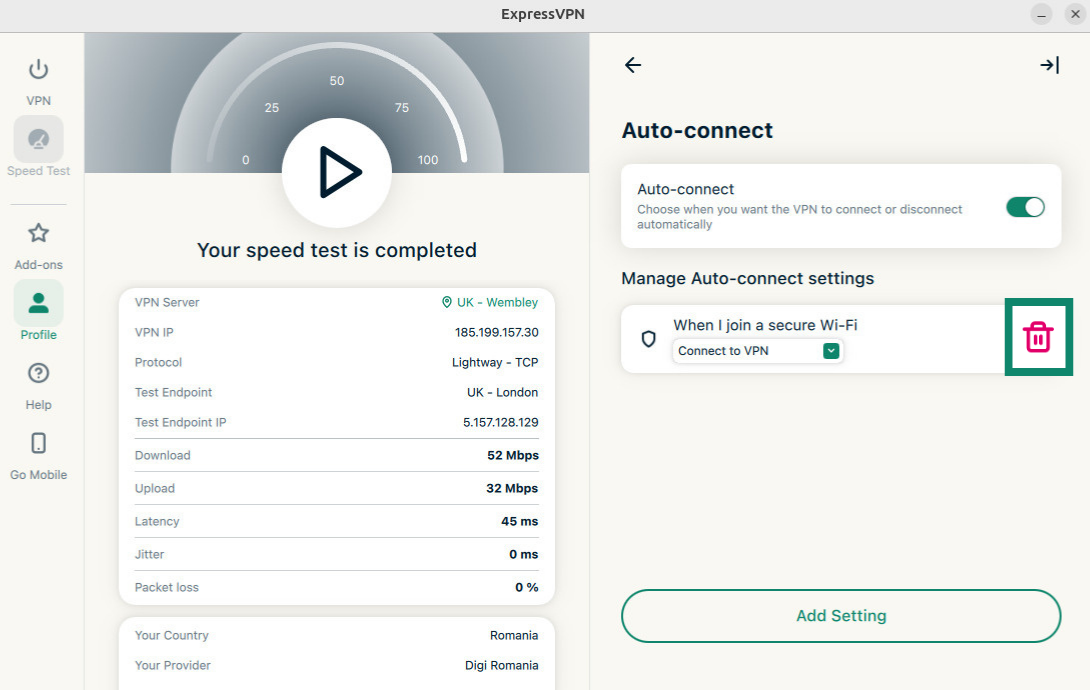Delete the secure Wi-Fi setting with trash icon
This screenshot has width=1090, height=690.
point(1038,338)
